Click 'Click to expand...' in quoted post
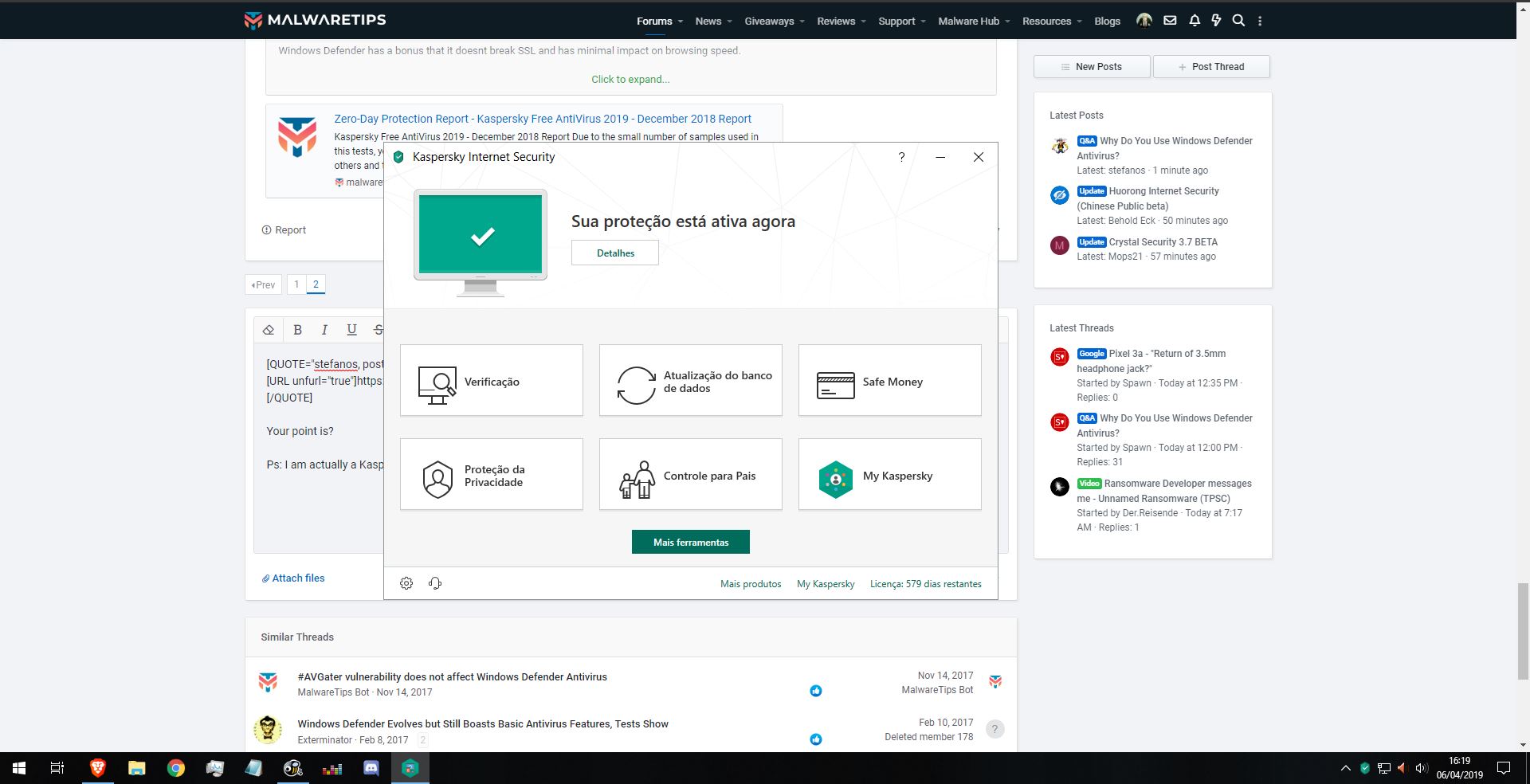 click(630, 79)
